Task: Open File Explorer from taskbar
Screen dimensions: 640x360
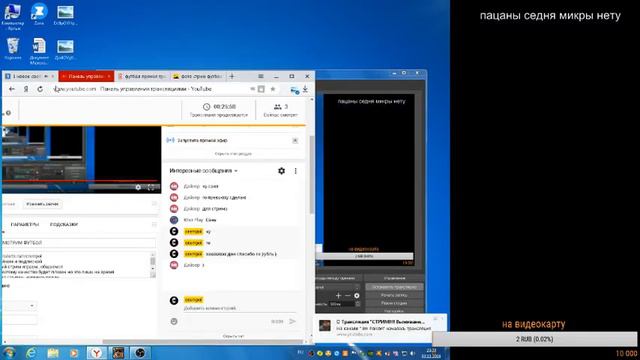Action: [53, 353]
